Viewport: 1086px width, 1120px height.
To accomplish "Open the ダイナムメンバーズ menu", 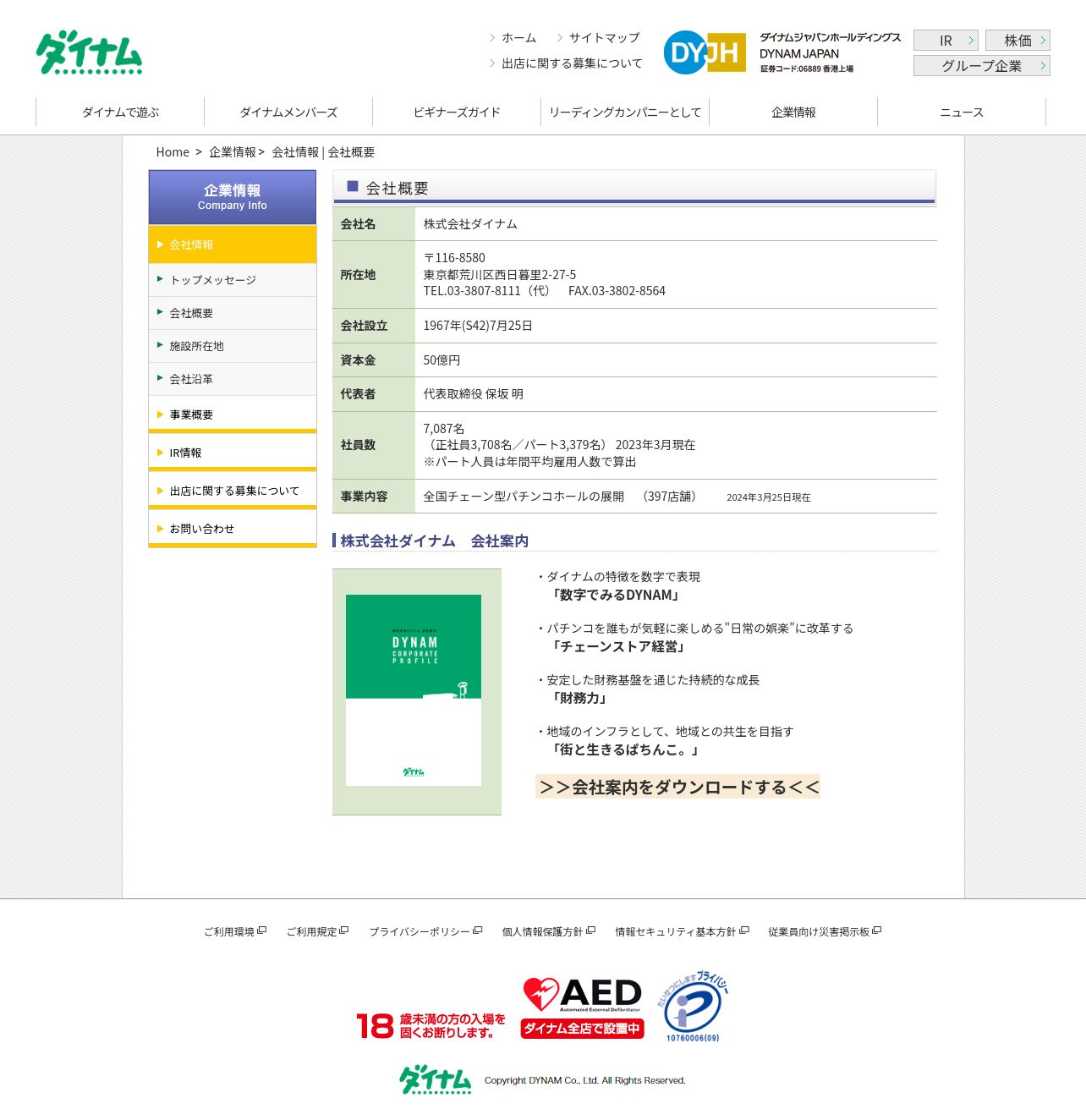I will click(x=288, y=112).
